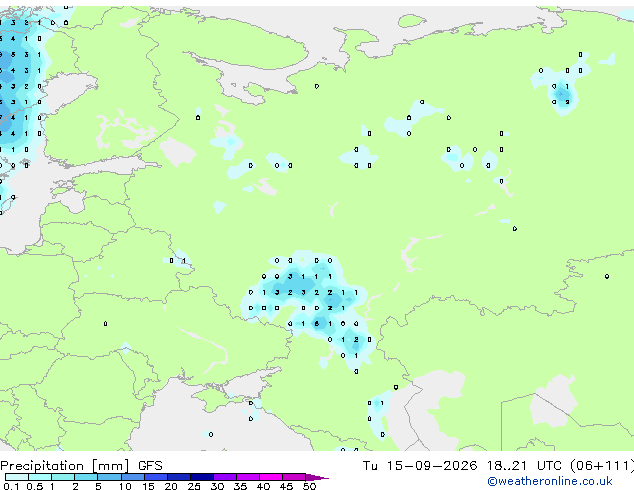The image size is (634, 490).
Task: Click the legend value label 35
Action: pos(240,486)
